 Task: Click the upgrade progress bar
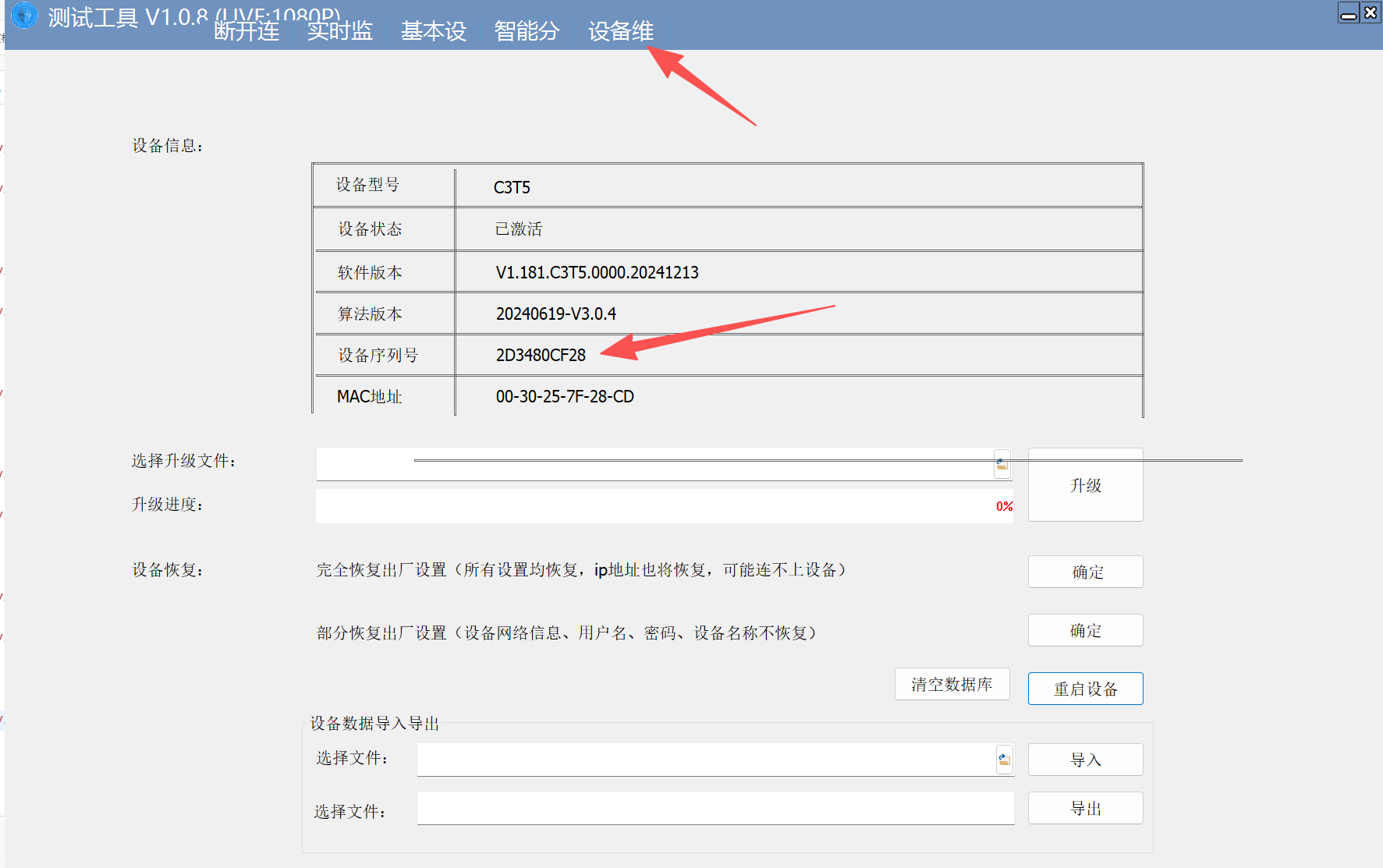[665, 506]
